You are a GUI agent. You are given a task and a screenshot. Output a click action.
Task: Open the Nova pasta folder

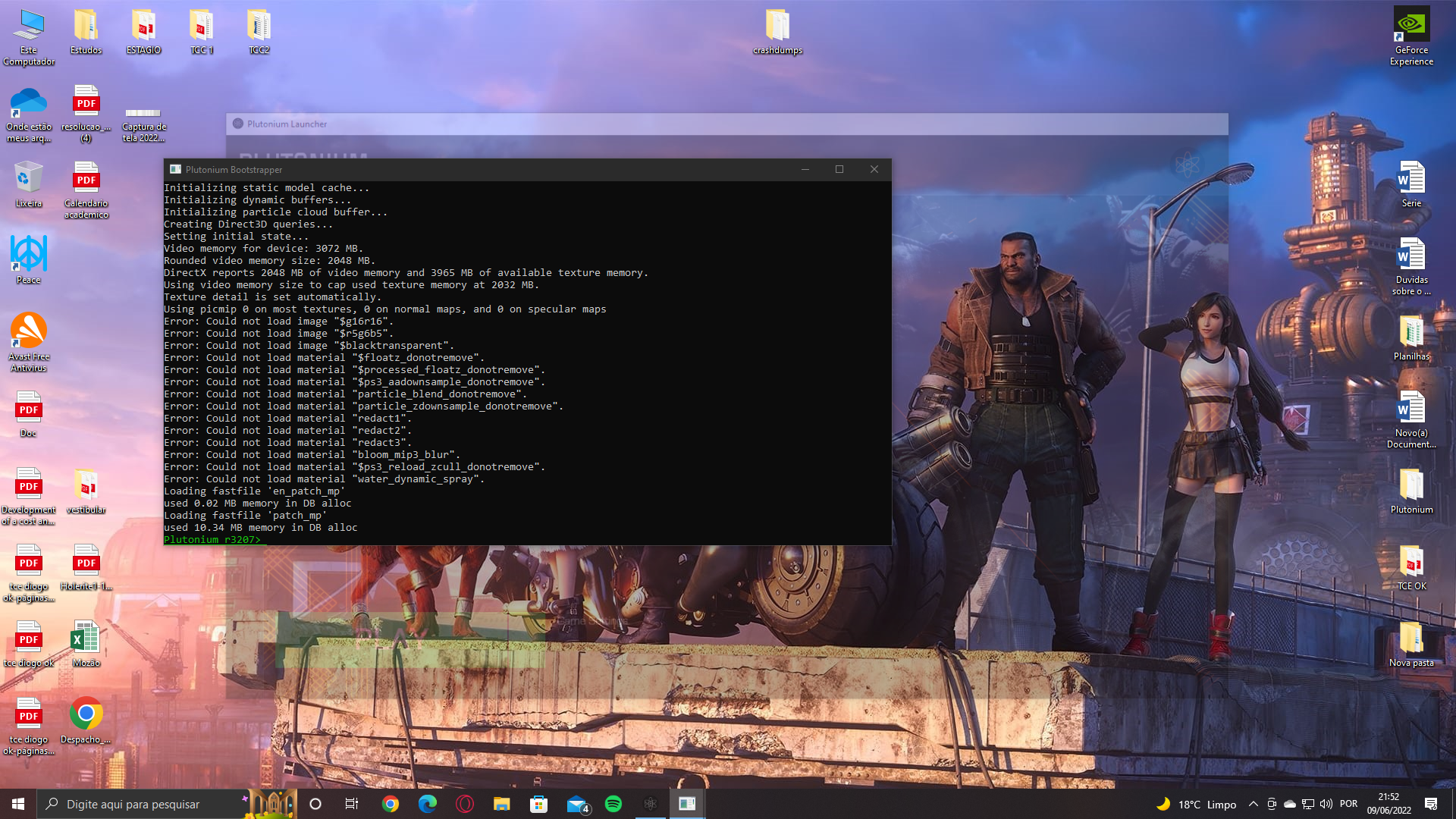pos(1411,645)
